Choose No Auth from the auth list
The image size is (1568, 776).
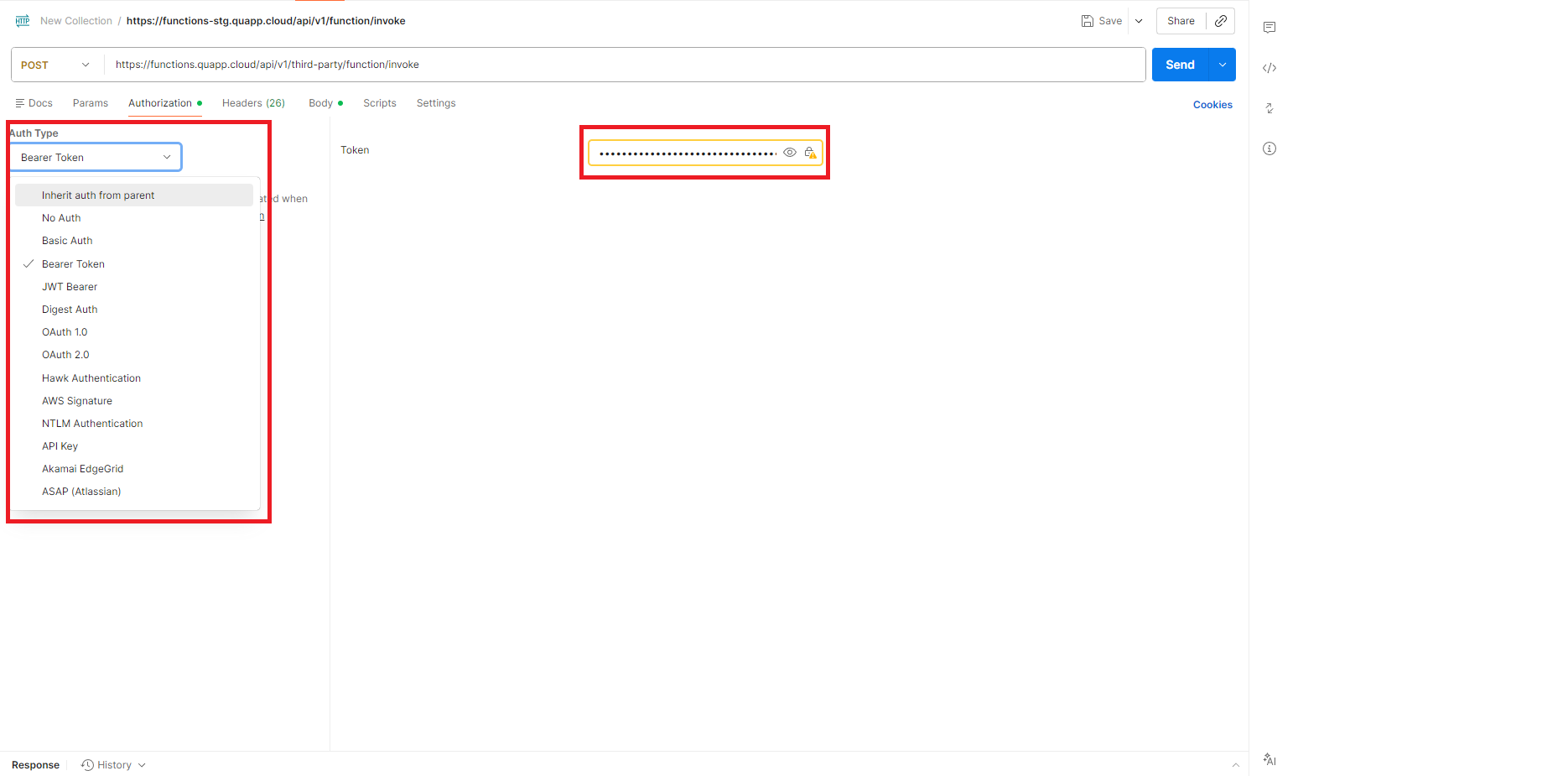61,217
